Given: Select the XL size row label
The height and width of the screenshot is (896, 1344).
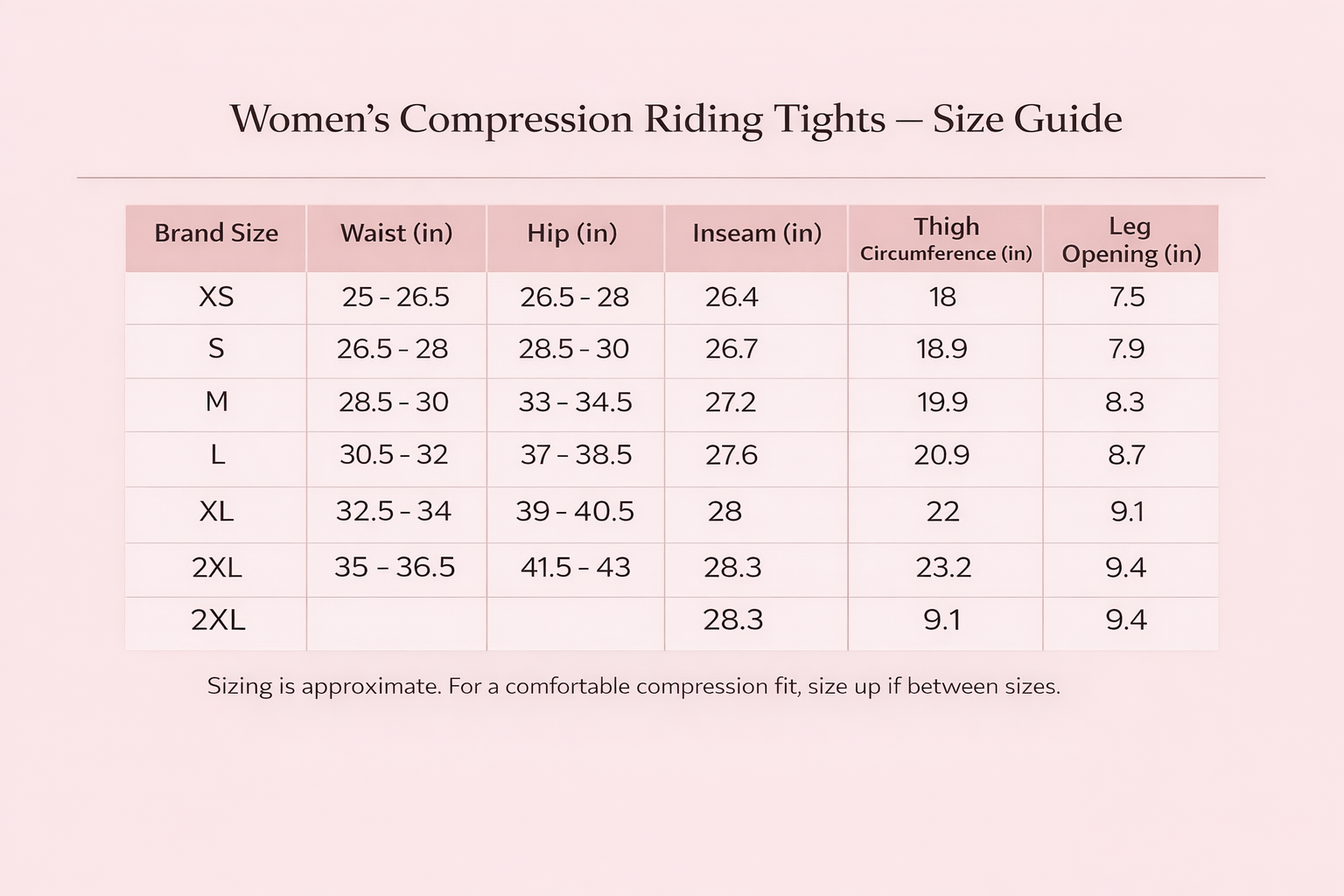Looking at the screenshot, I should (x=216, y=511).
